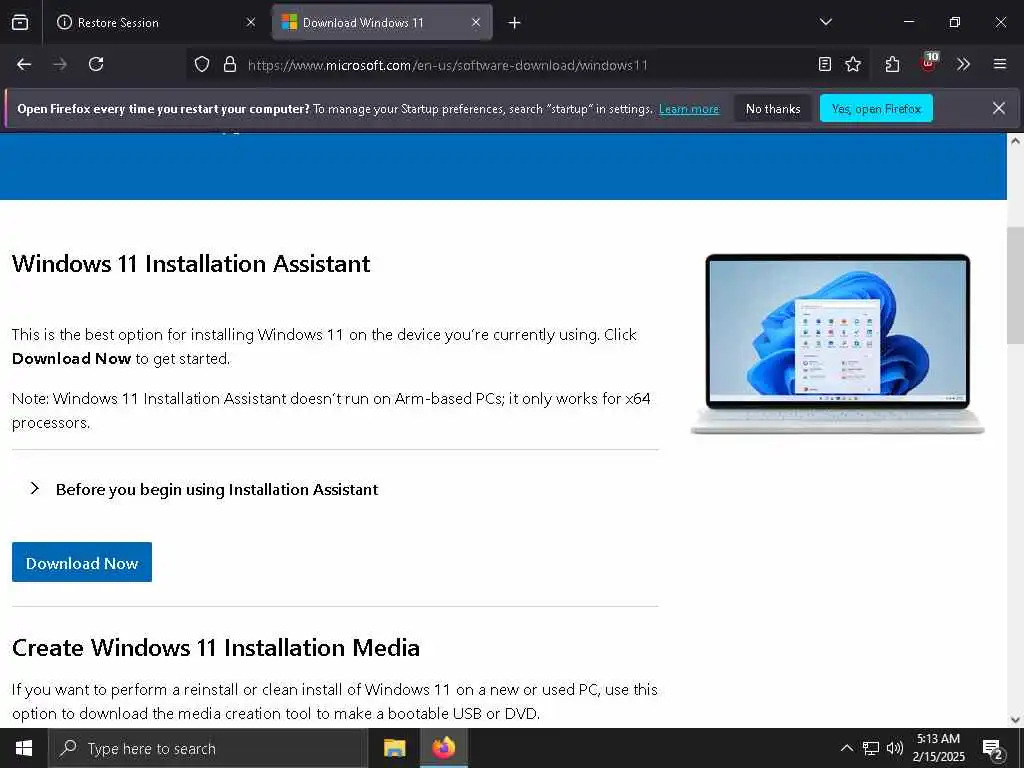This screenshot has height=768, width=1024.
Task: Click the Create Windows 11 Installation Media heading
Action: coord(216,648)
